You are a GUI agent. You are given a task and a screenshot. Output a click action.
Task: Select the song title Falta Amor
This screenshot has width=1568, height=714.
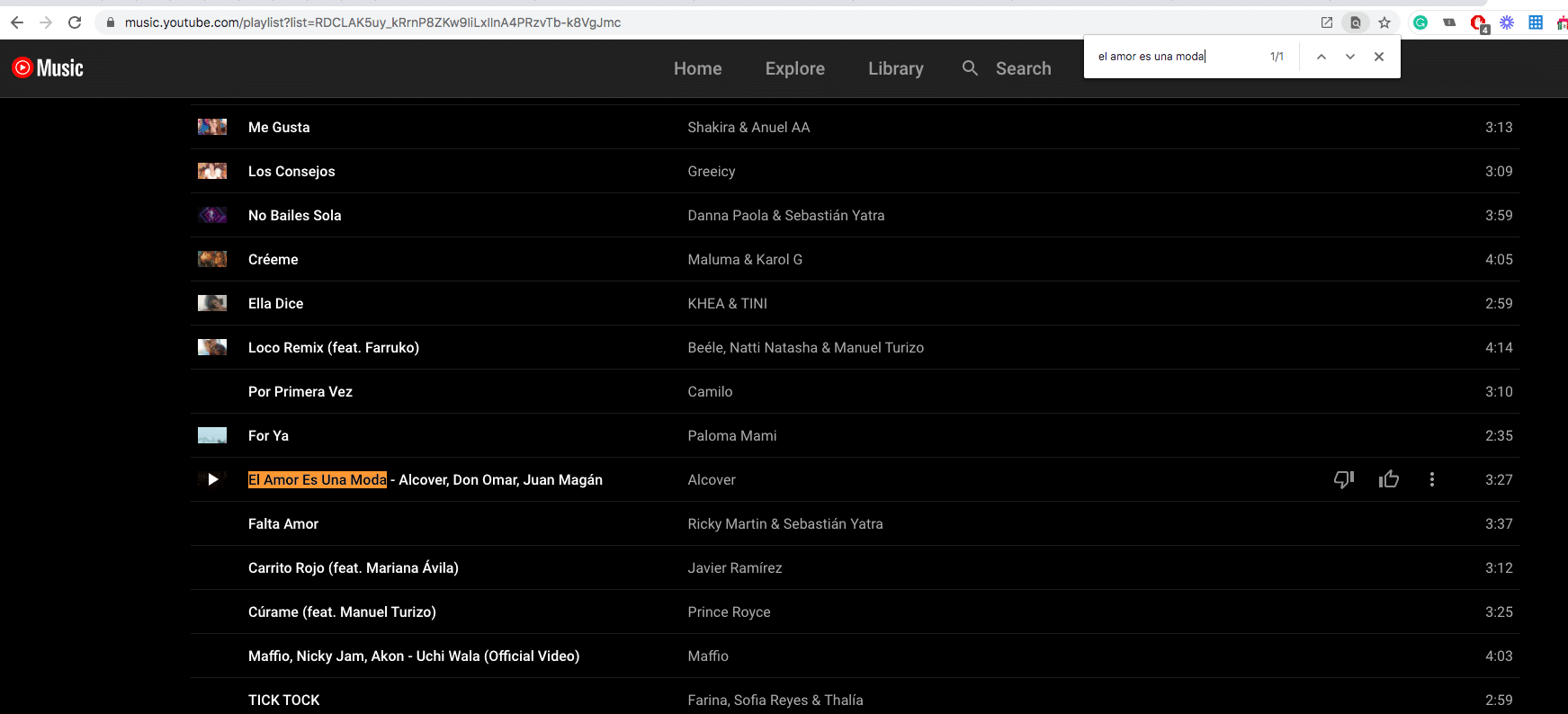pyautogui.click(x=283, y=524)
